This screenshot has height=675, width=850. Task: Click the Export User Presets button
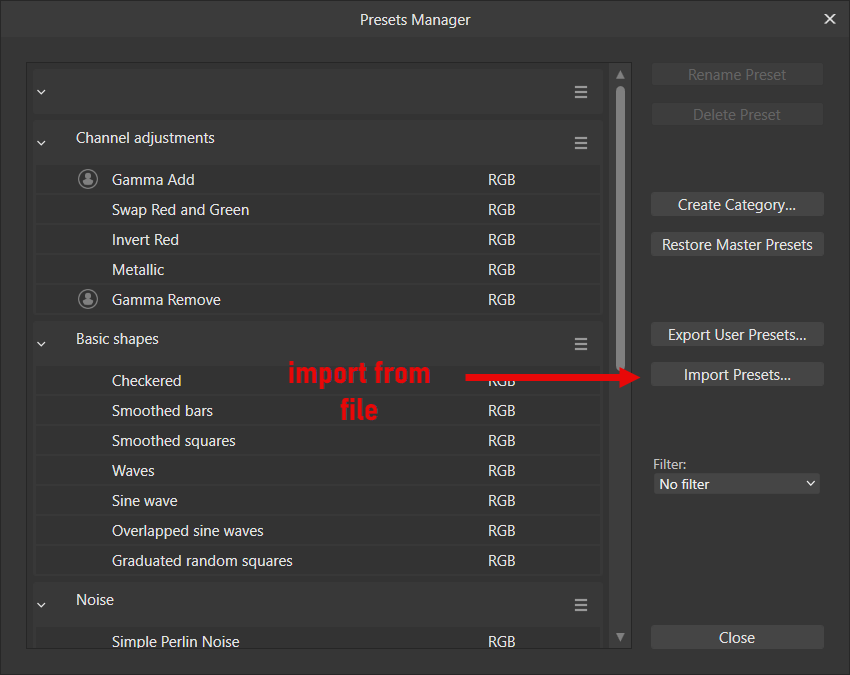737,335
